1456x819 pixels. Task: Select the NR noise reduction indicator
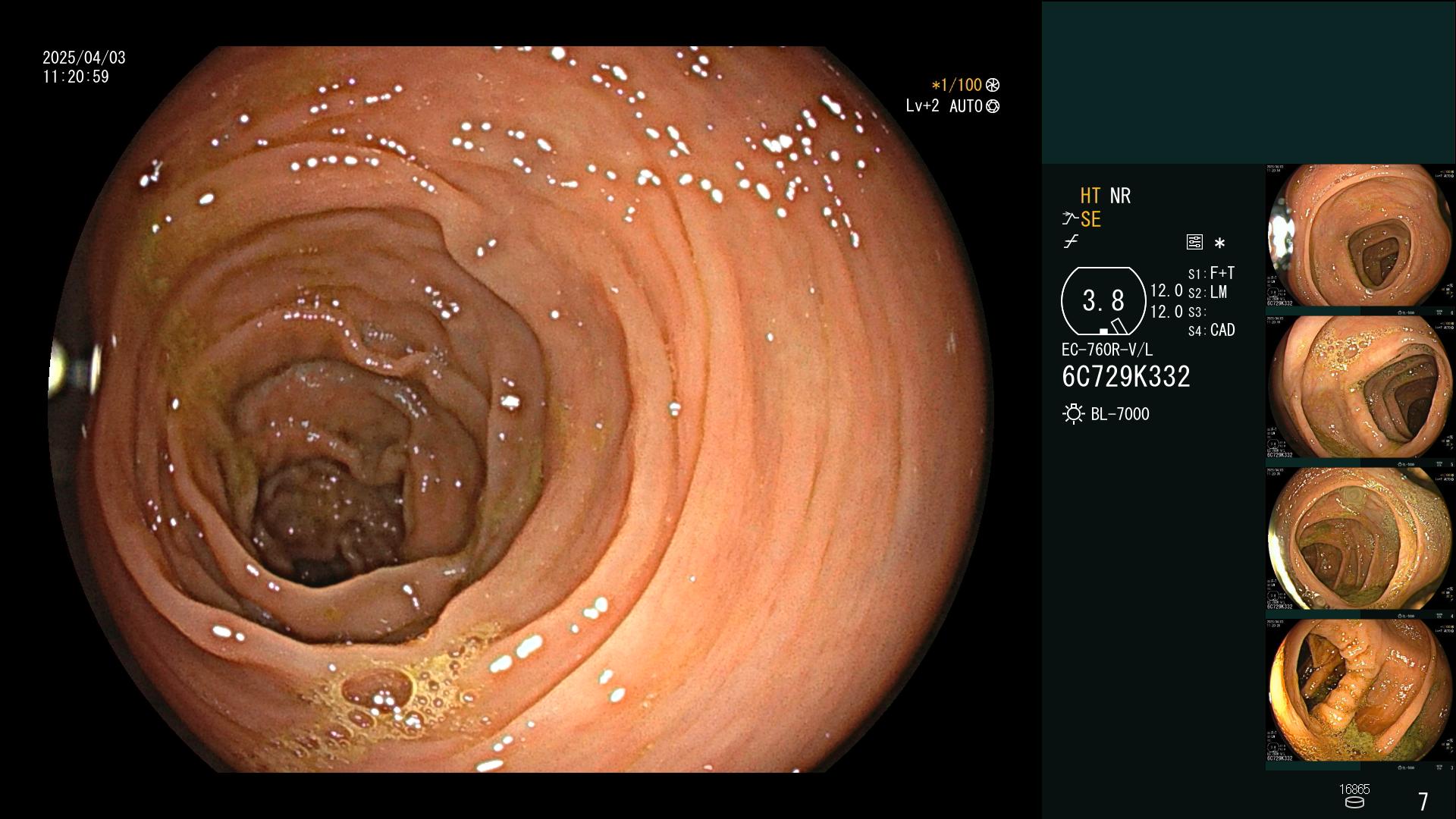[1120, 196]
